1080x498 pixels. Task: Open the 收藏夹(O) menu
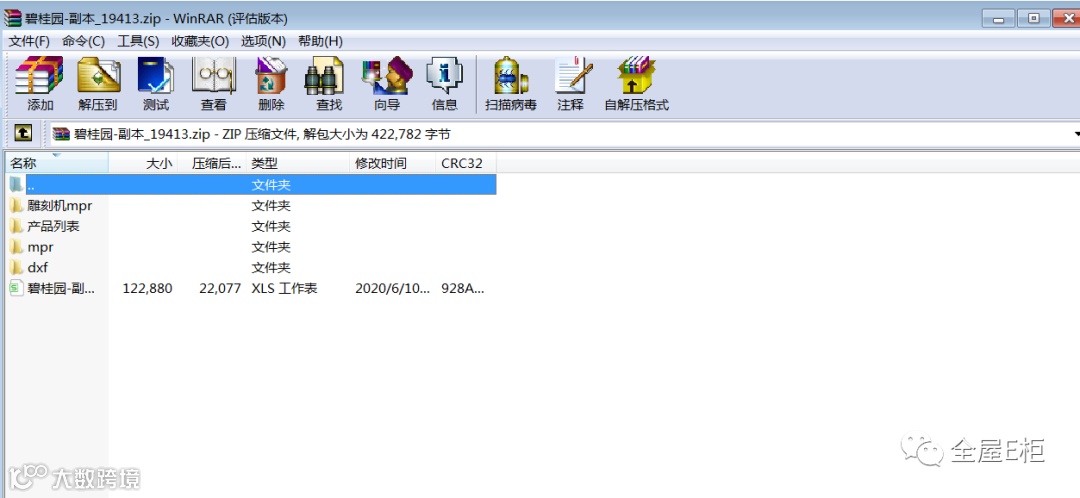(200, 41)
